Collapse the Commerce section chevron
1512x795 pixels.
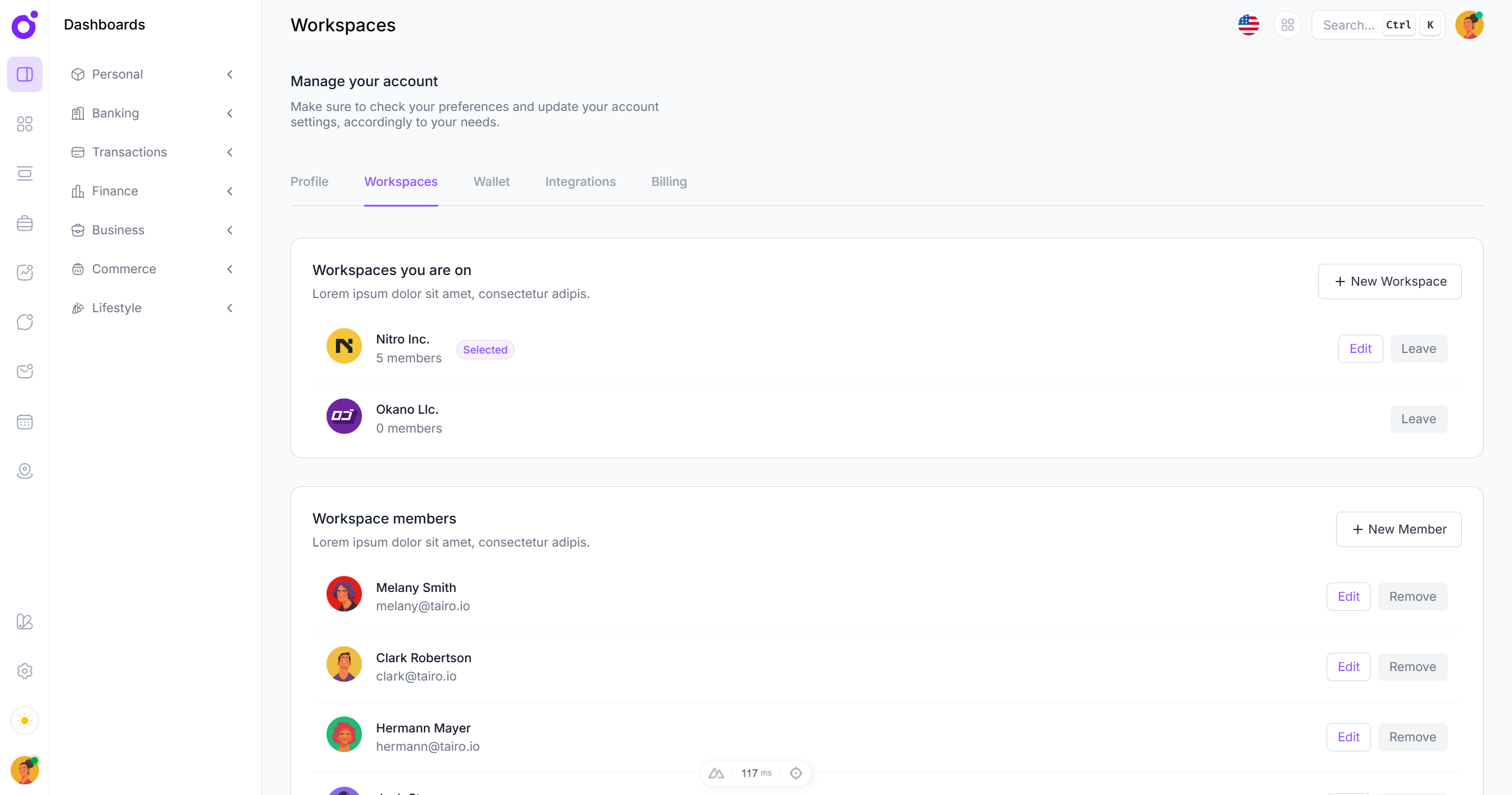pyautogui.click(x=230, y=269)
